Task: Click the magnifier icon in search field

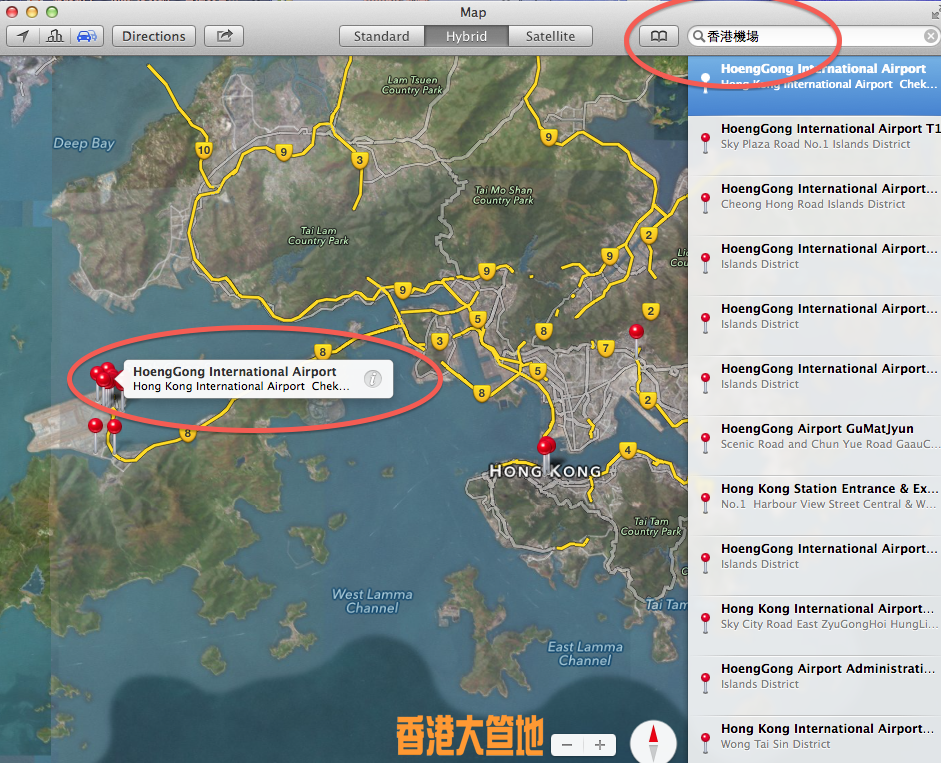Action: click(698, 36)
